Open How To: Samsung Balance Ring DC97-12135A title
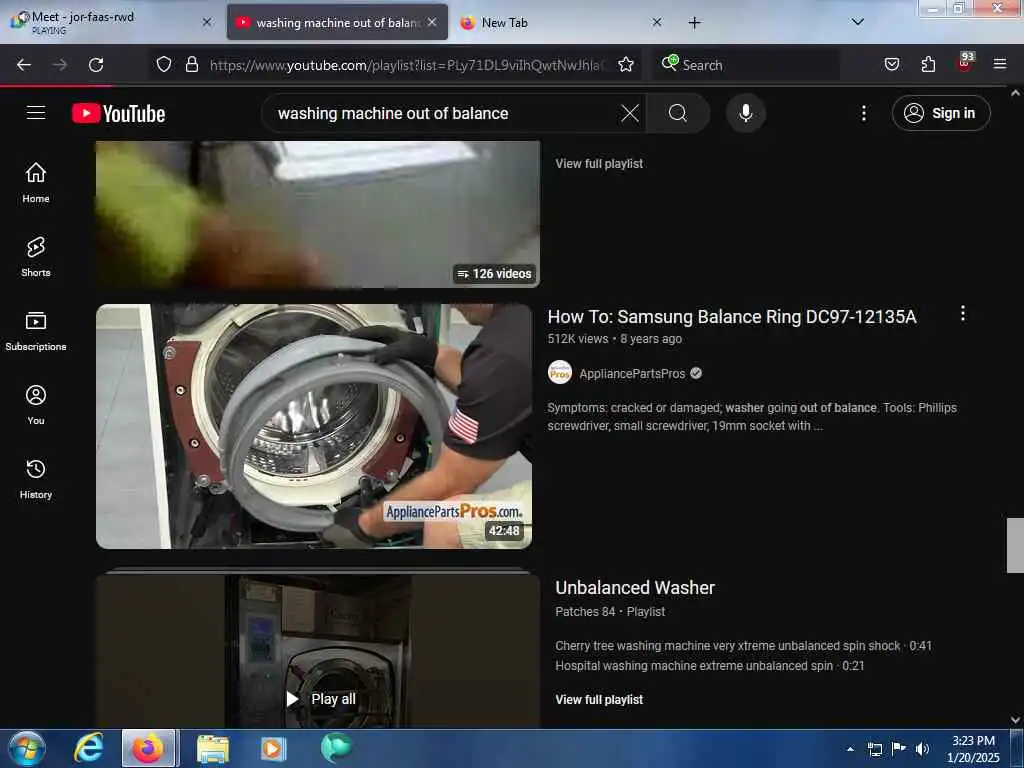The width and height of the screenshot is (1024, 768). 731,317
